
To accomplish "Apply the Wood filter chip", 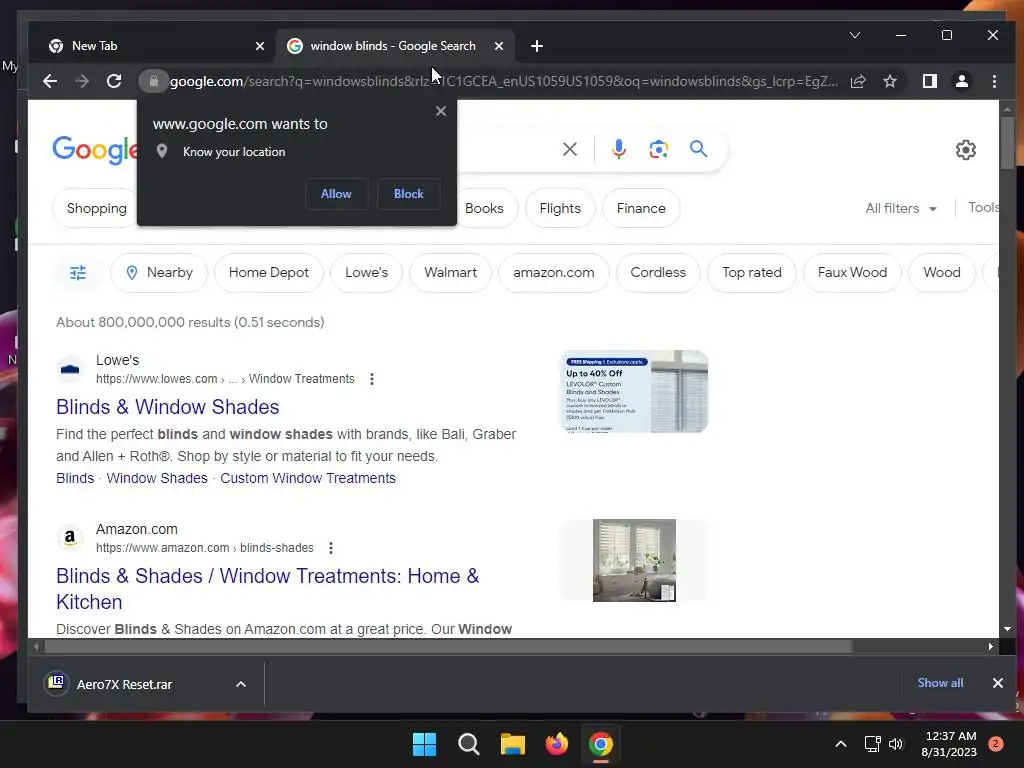I will (x=942, y=272).
